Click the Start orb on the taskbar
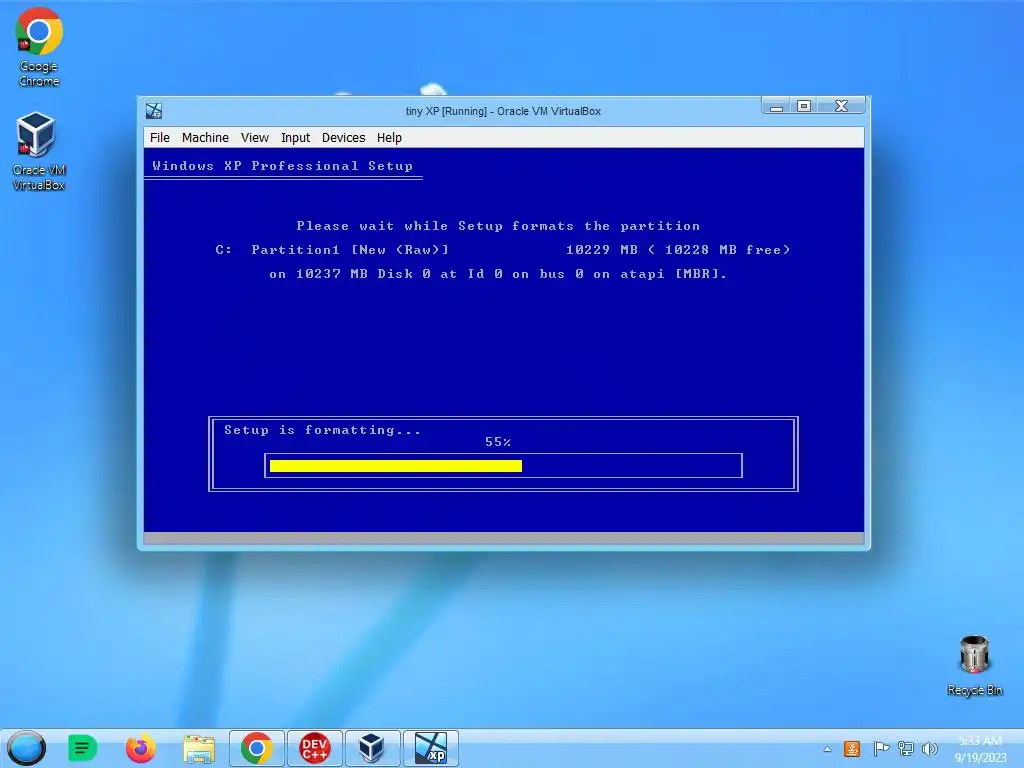Image resolution: width=1024 pixels, height=768 pixels. [27, 748]
